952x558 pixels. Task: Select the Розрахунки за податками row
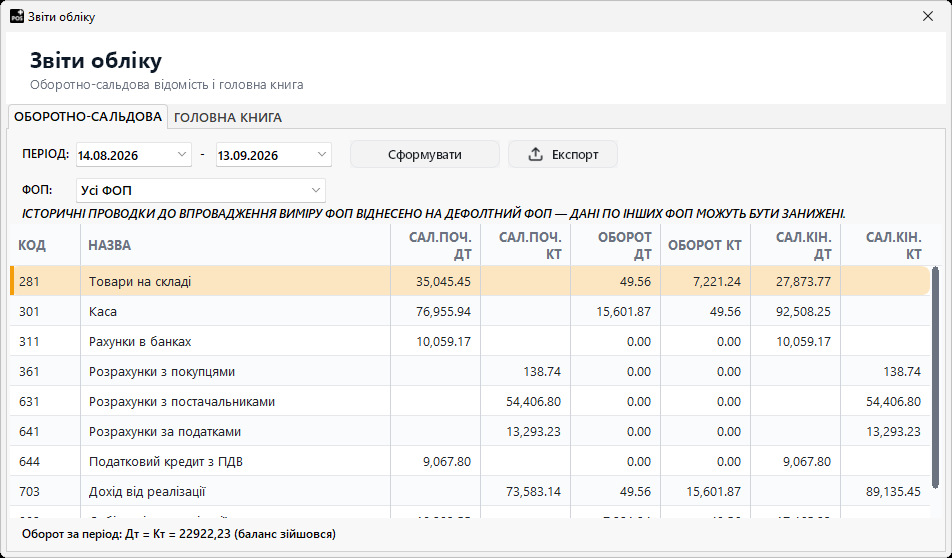point(470,432)
